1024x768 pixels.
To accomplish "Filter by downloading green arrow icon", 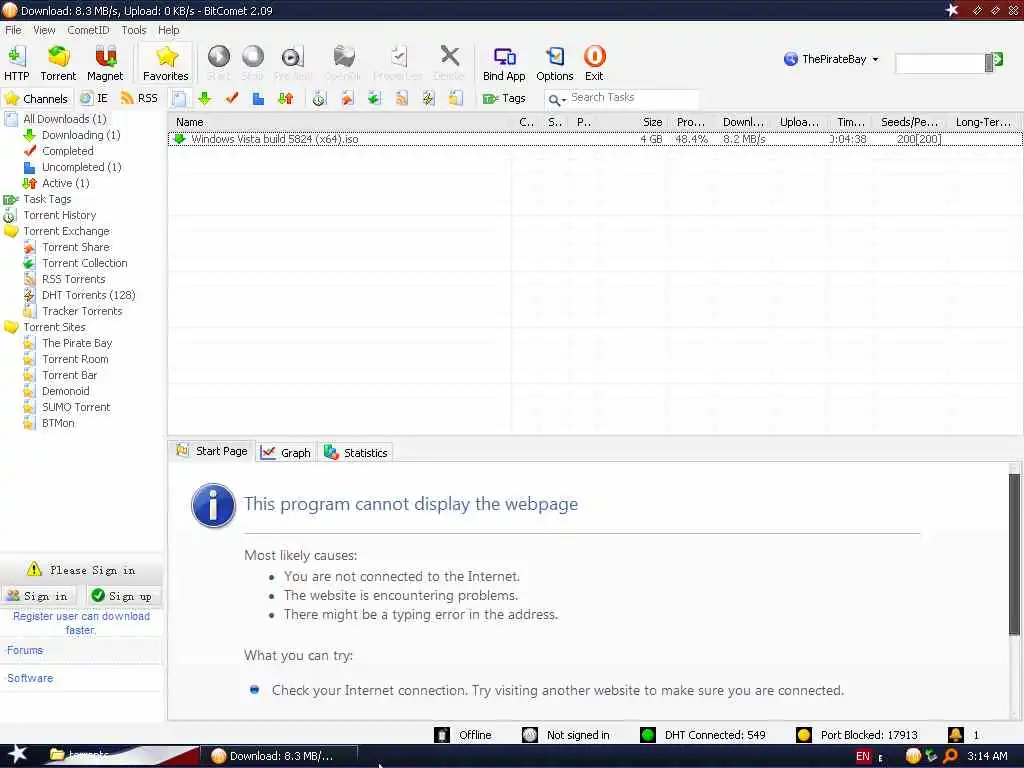I will pyautogui.click(x=204, y=99).
